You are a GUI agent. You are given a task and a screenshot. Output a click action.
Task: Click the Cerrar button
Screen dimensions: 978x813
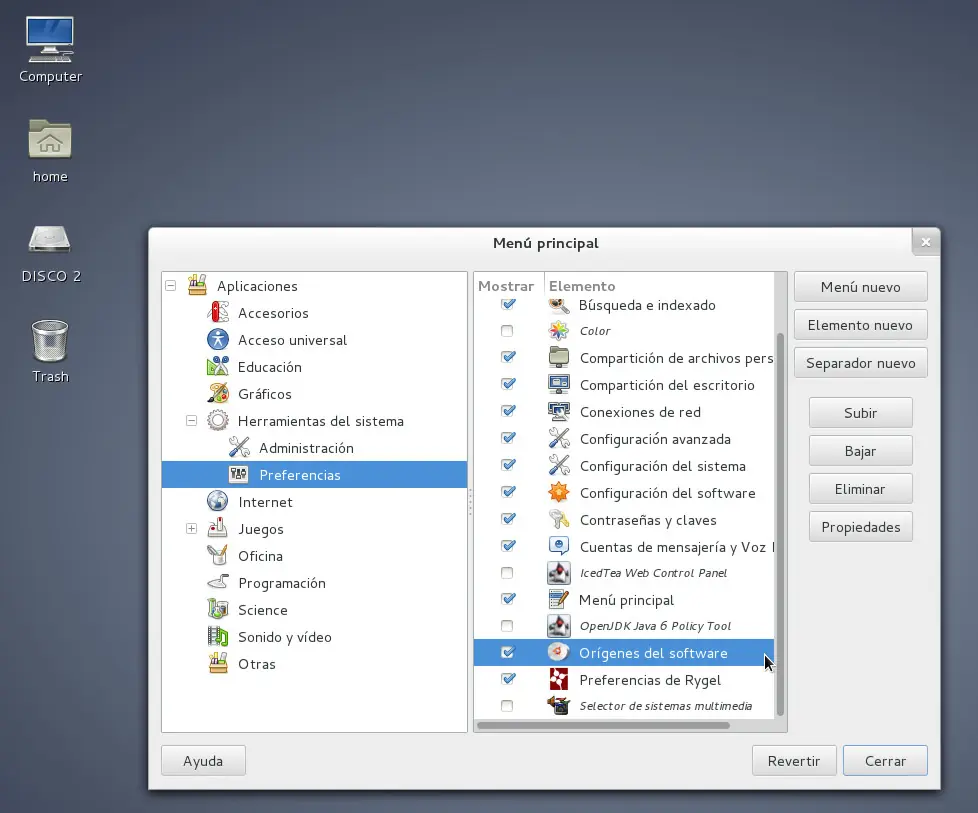click(x=885, y=761)
